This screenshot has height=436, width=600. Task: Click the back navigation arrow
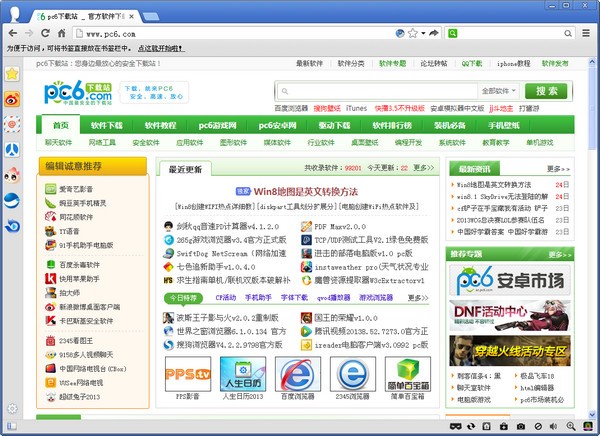(x=13, y=33)
